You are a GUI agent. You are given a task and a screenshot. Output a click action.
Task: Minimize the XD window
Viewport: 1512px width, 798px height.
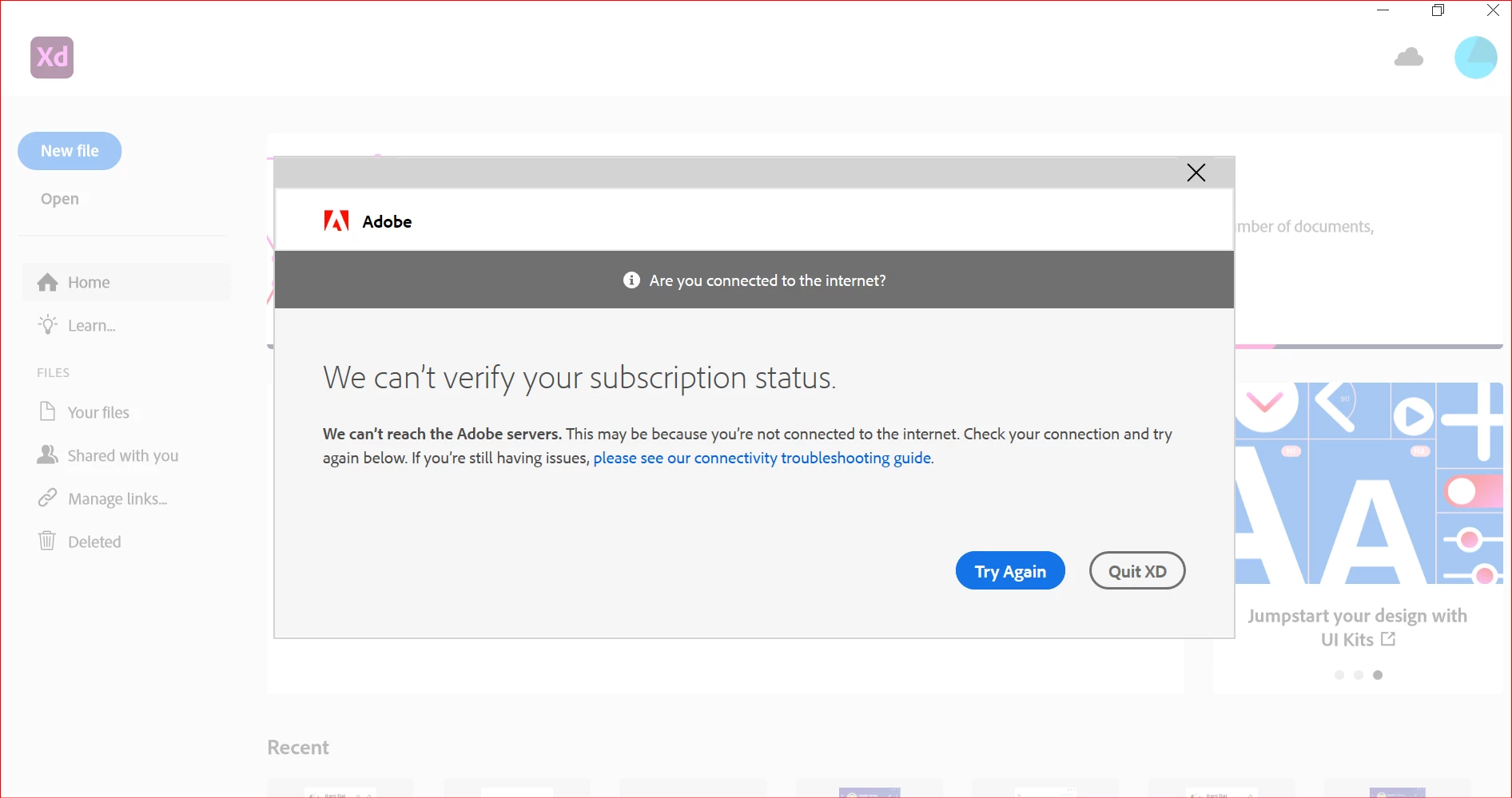point(1383,10)
